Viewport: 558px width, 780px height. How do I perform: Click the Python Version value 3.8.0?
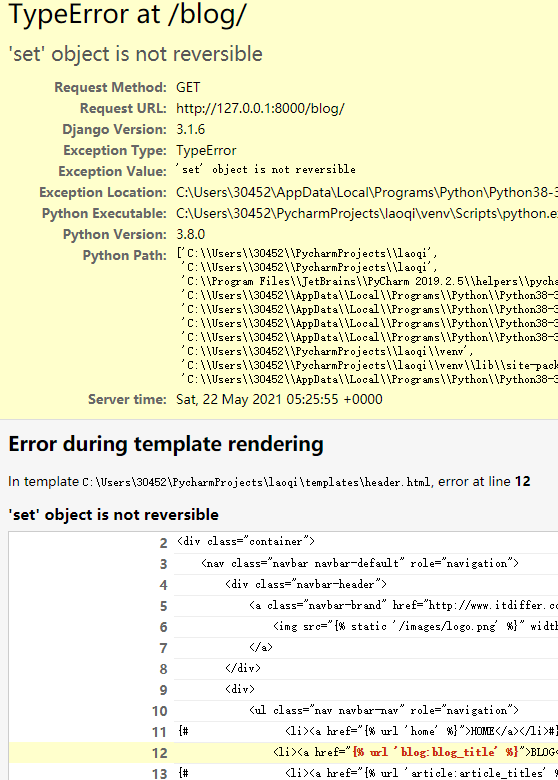pos(190,234)
